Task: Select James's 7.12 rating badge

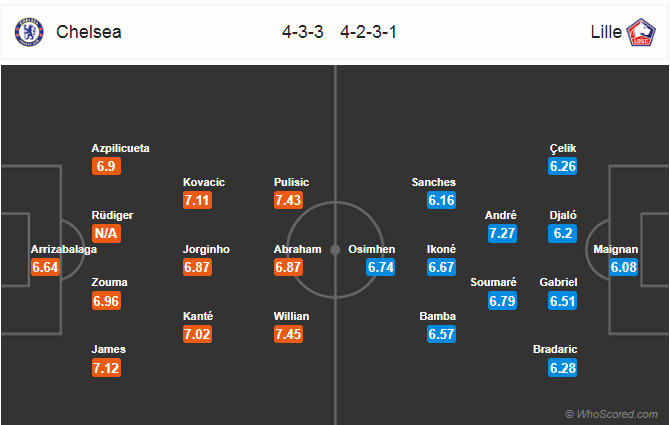Action: pyautogui.click(x=106, y=368)
